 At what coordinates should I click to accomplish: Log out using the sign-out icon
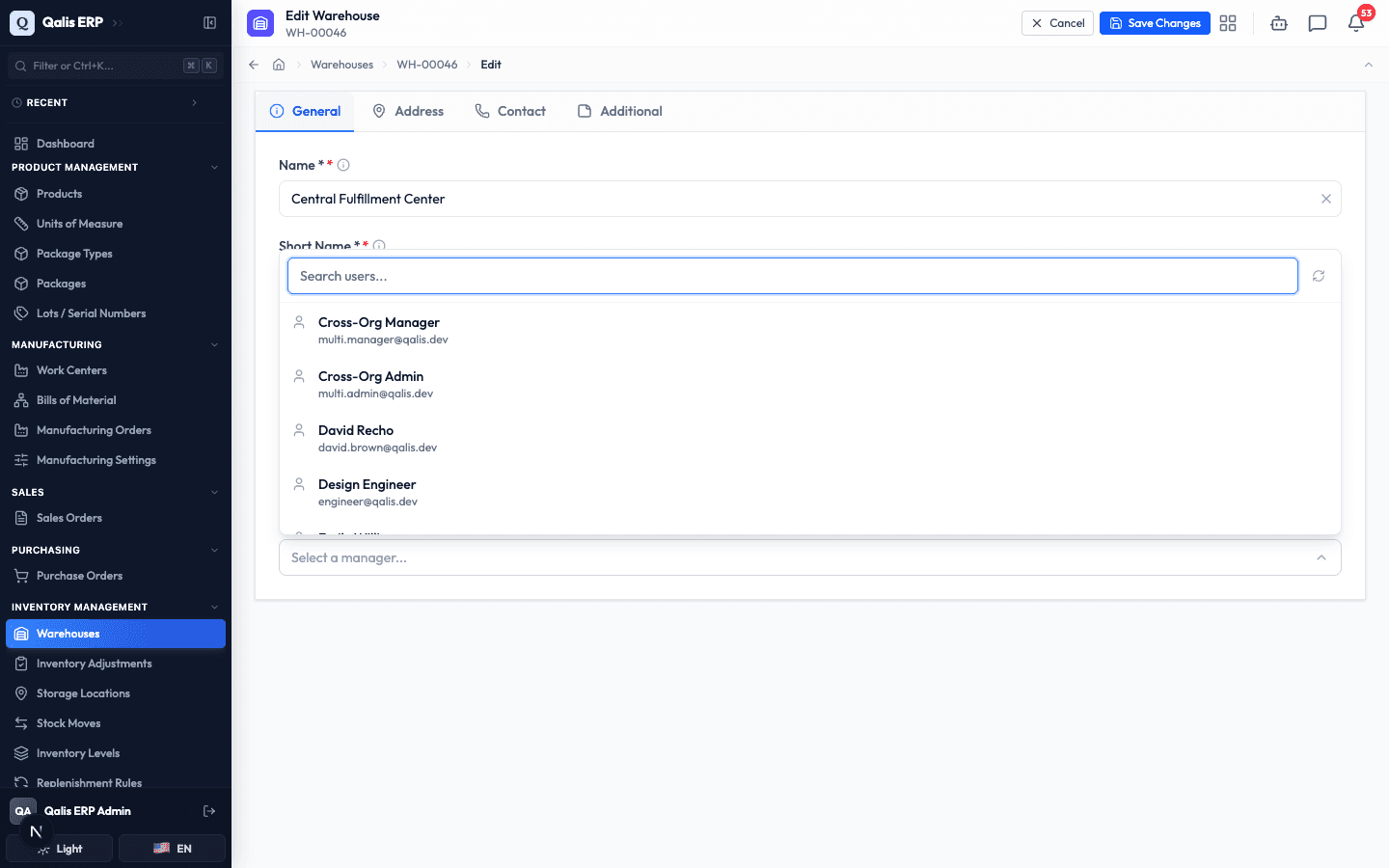coord(209,811)
